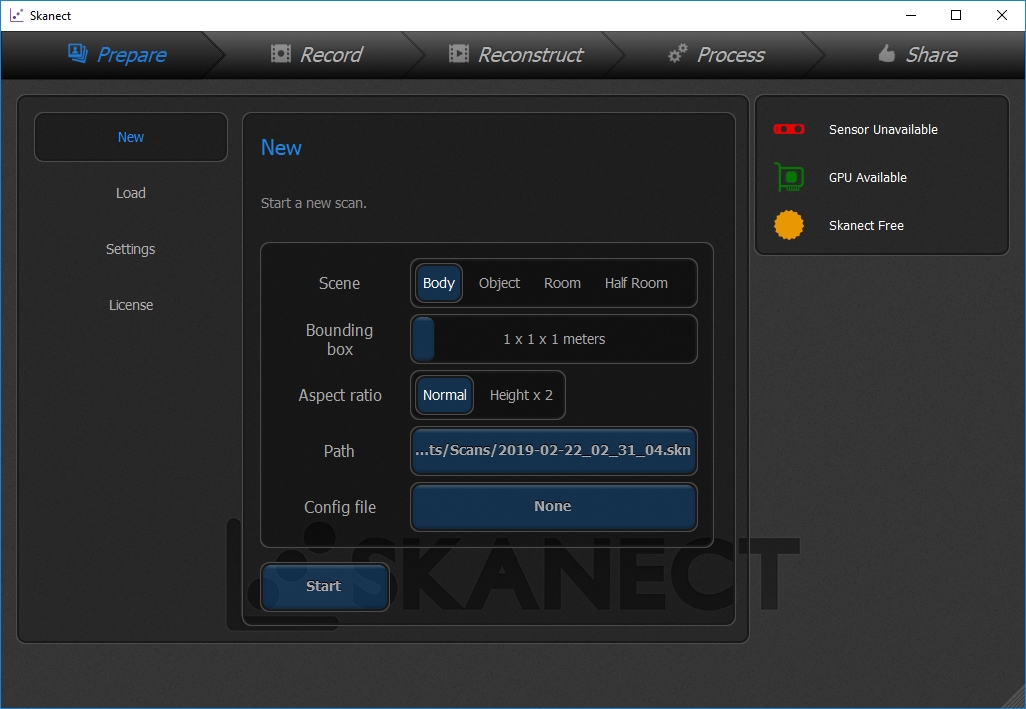1026x709 pixels.
Task: Minimize the Skanect window
Action: coord(911,15)
